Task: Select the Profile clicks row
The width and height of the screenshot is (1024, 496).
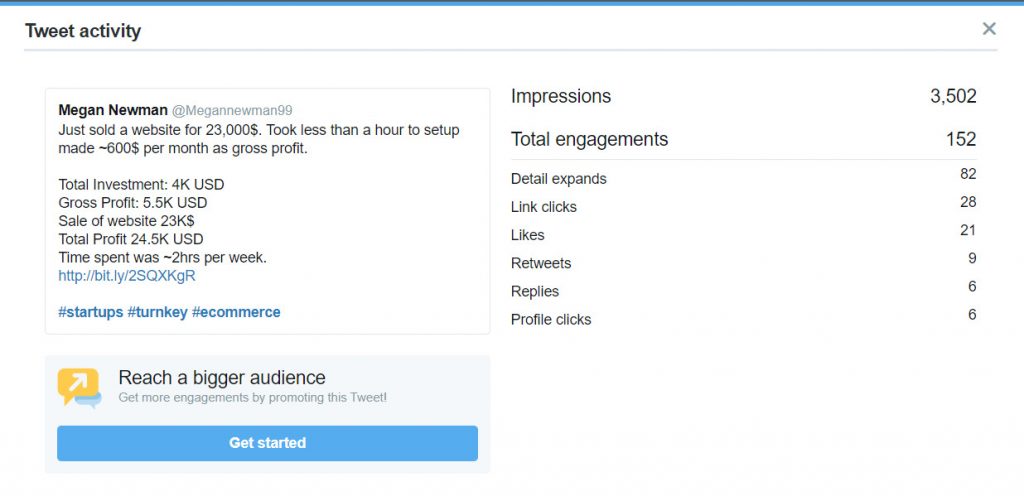Action: tap(744, 318)
